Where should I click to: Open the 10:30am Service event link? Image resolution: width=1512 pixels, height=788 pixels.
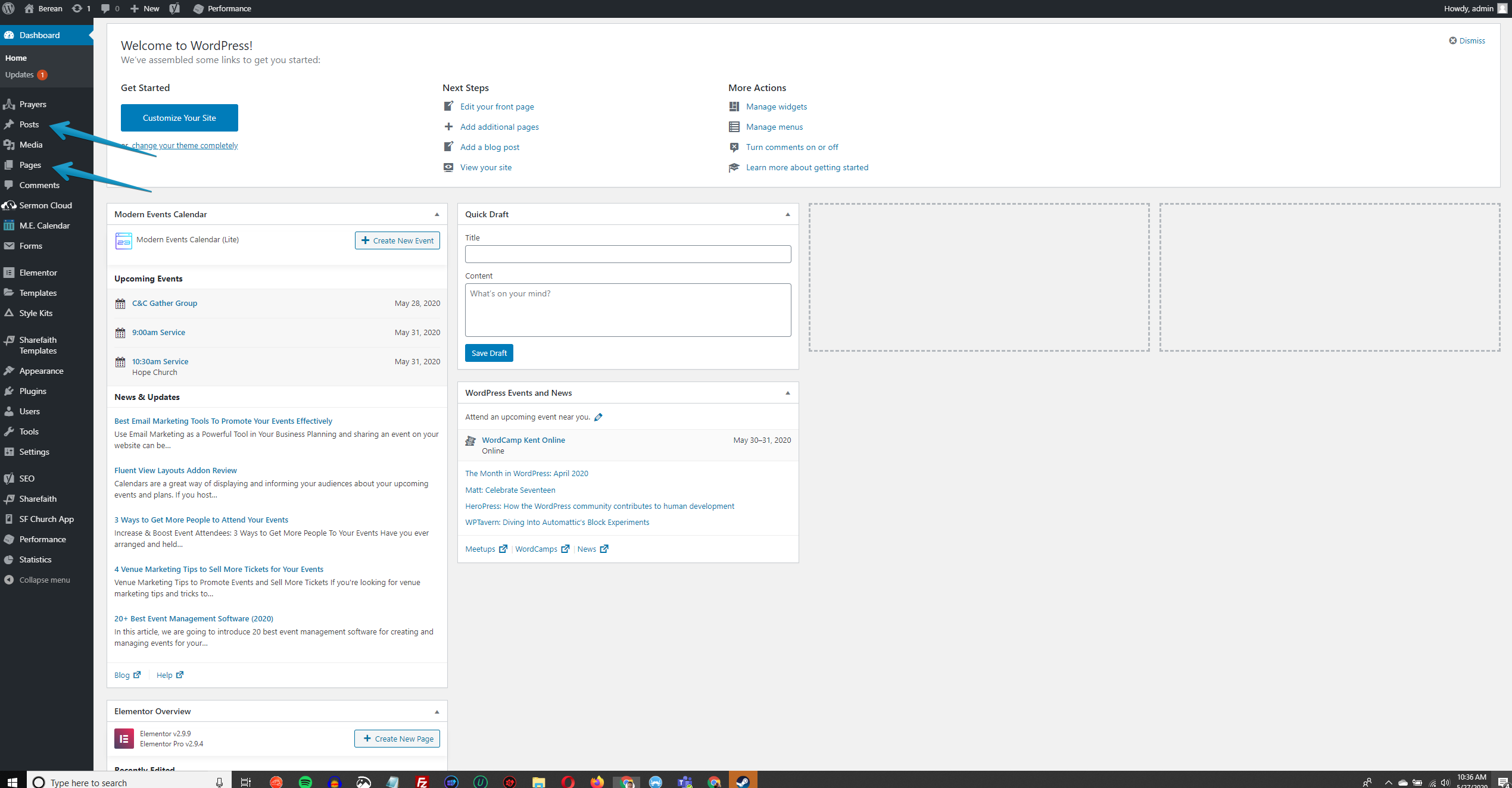(160, 361)
